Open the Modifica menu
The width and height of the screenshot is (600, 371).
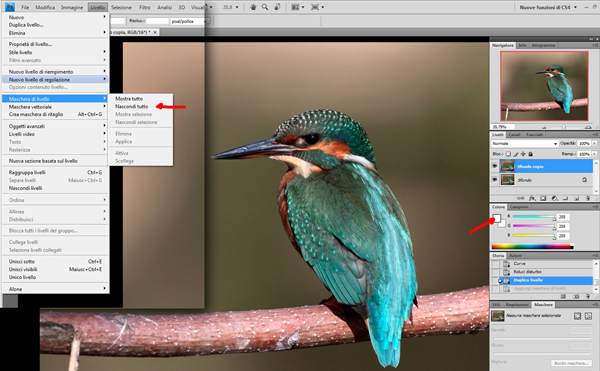(x=45, y=7)
